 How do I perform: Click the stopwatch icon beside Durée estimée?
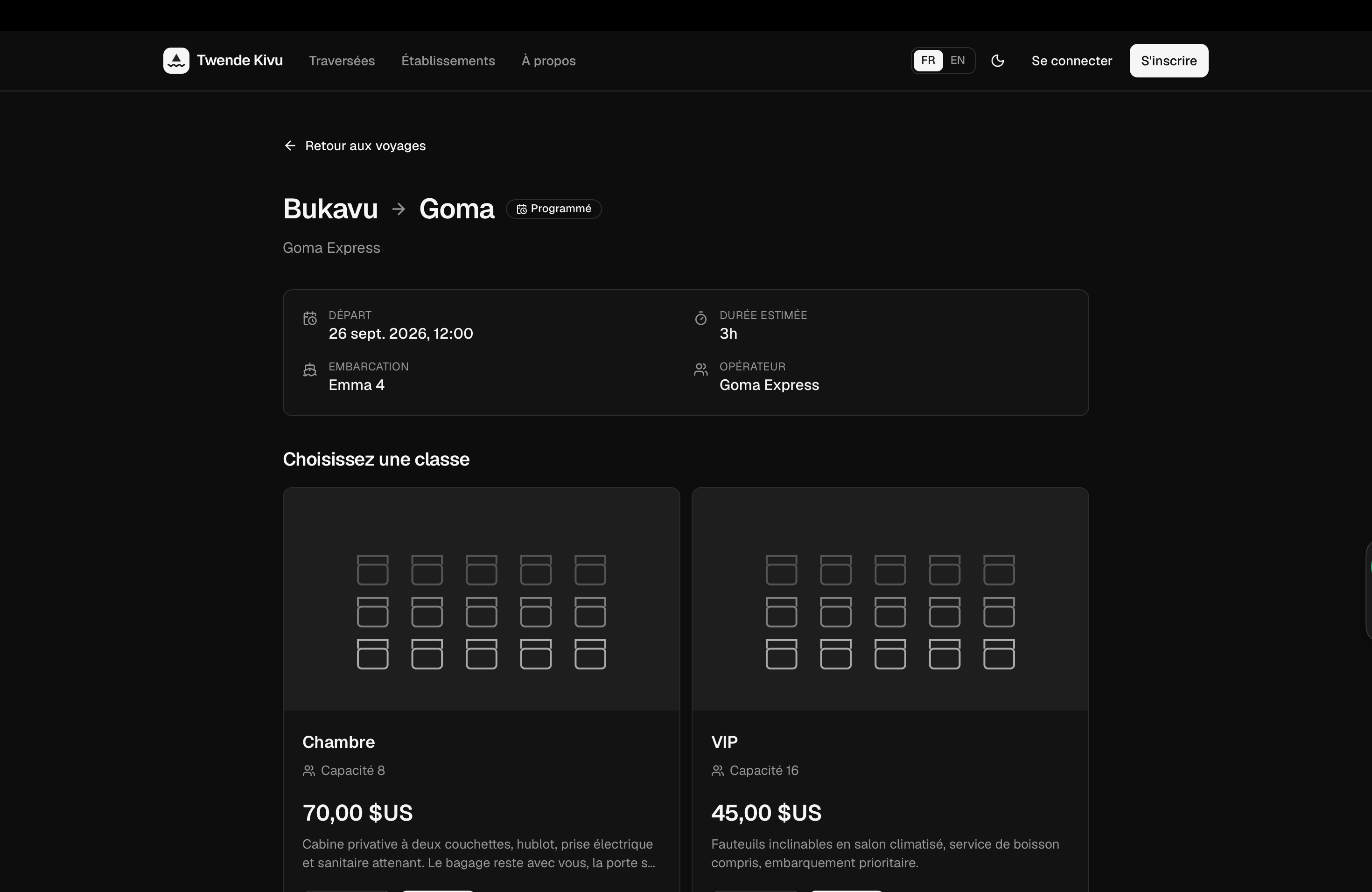pyautogui.click(x=701, y=318)
